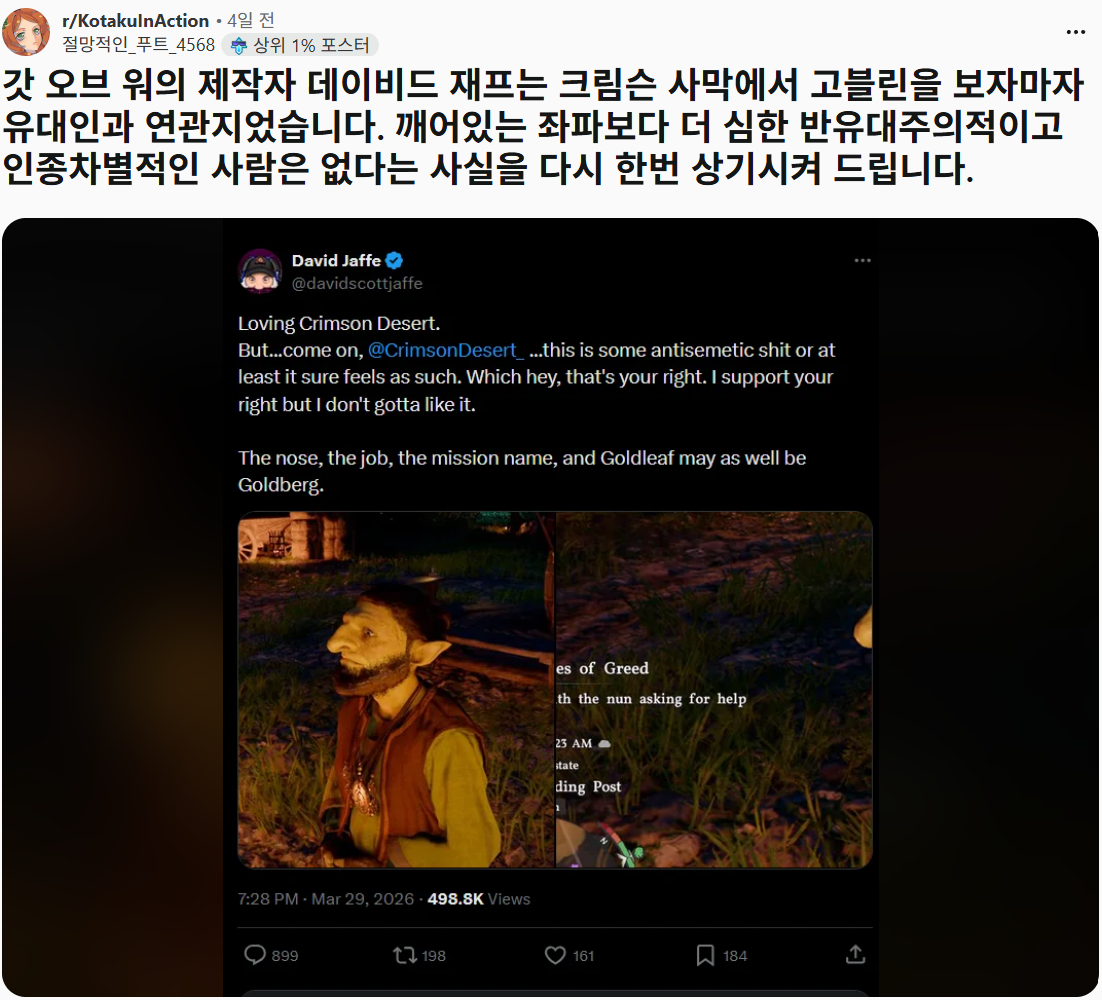Click the retweet icon with 198
Screen dimensions: 1102x1000
tap(404, 955)
